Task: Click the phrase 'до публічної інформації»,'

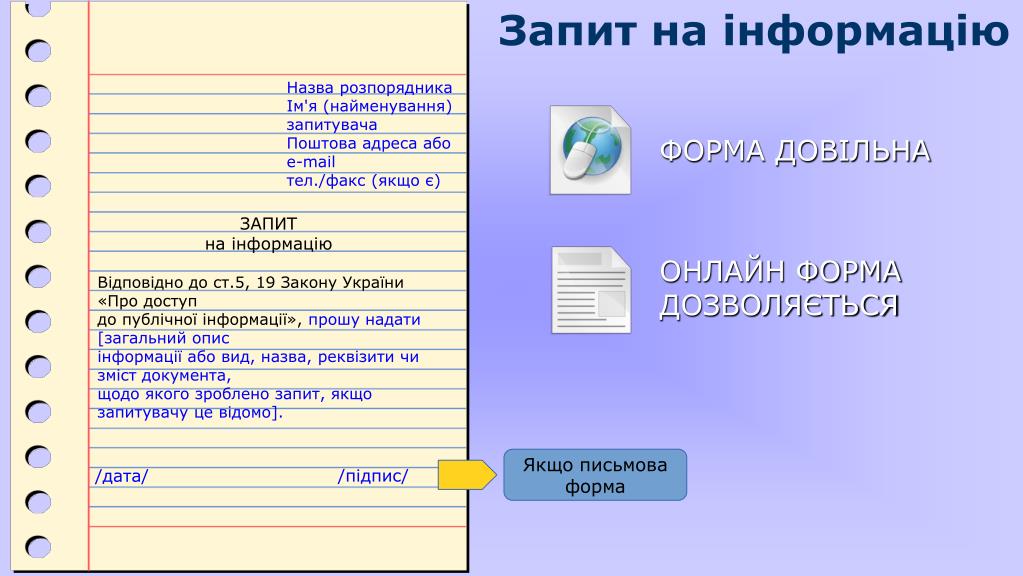Action: pyautogui.click(x=200, y=320)
